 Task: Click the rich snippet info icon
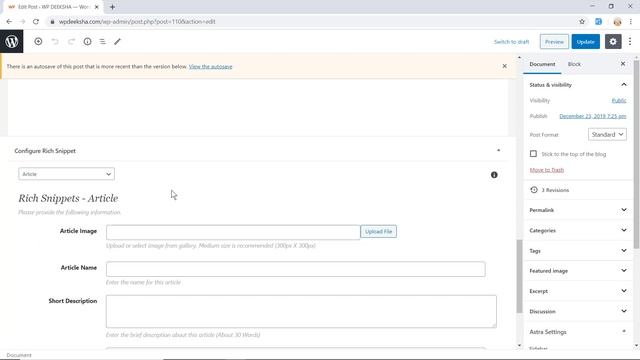(494, 175)
